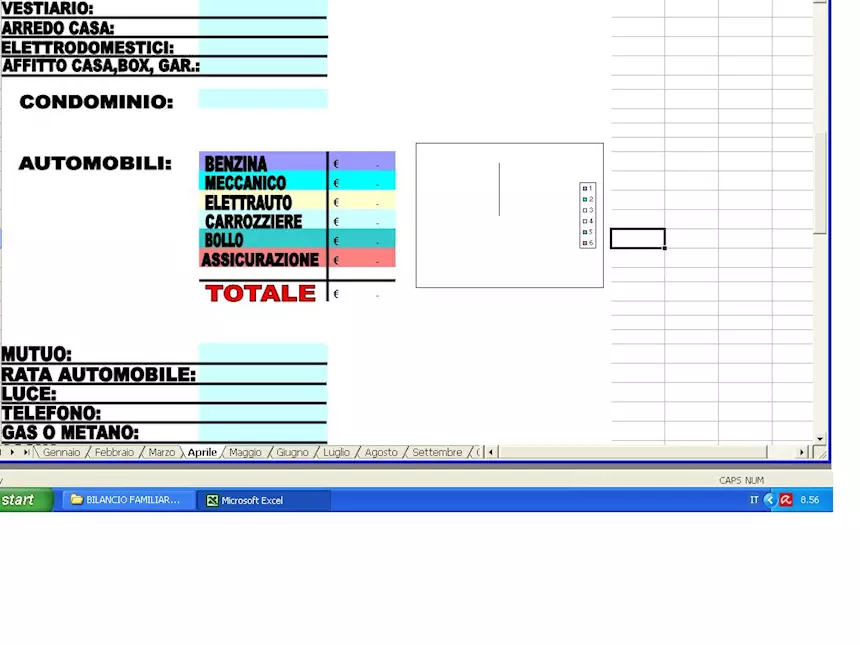Click the taskbar clock 8.56
Viewport: 860px width, 645px height.
click(x=810, y=500)
